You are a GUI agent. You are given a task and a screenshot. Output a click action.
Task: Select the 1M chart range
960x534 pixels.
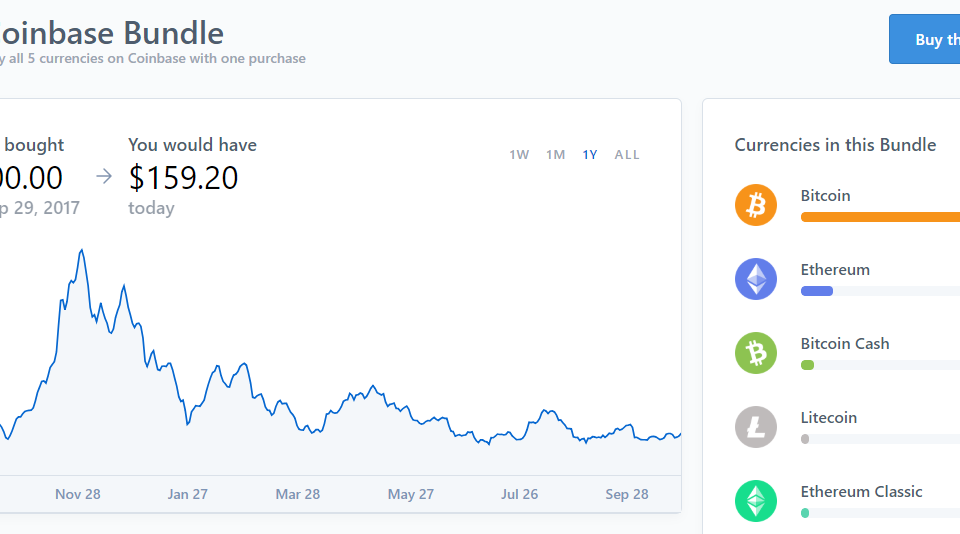[555, 155]
